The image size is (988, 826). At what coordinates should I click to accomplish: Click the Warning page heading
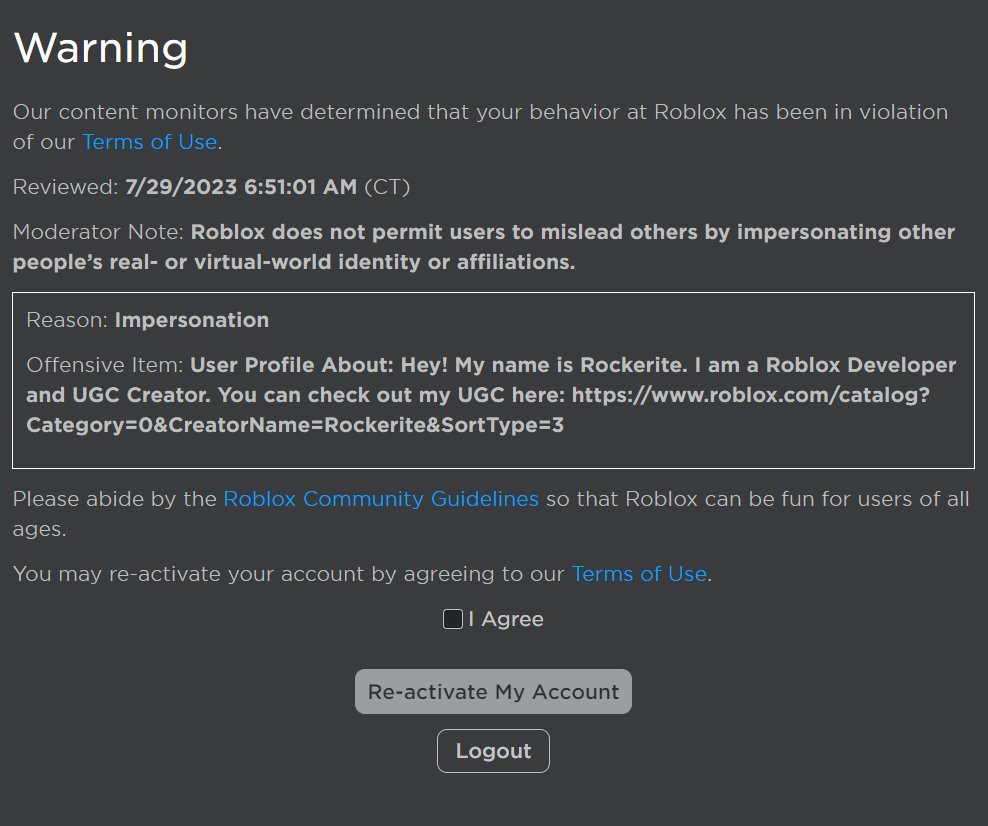[100, 47]
